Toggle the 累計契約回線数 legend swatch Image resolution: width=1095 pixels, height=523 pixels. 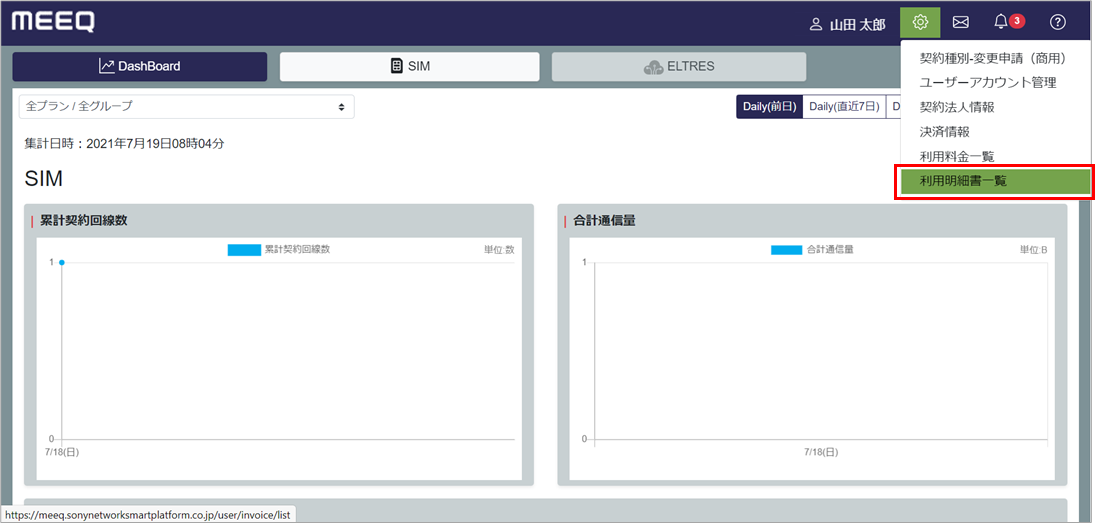point(244,250)
